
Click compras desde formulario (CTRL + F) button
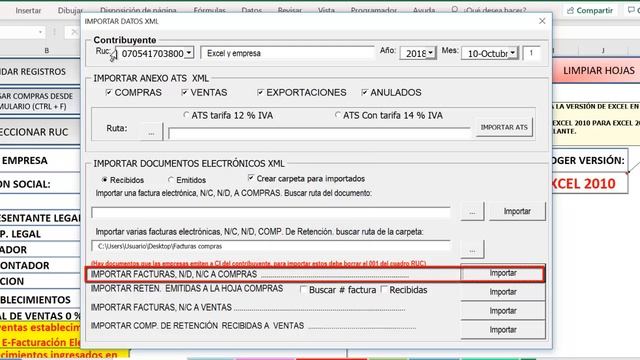tap(40, 101)
